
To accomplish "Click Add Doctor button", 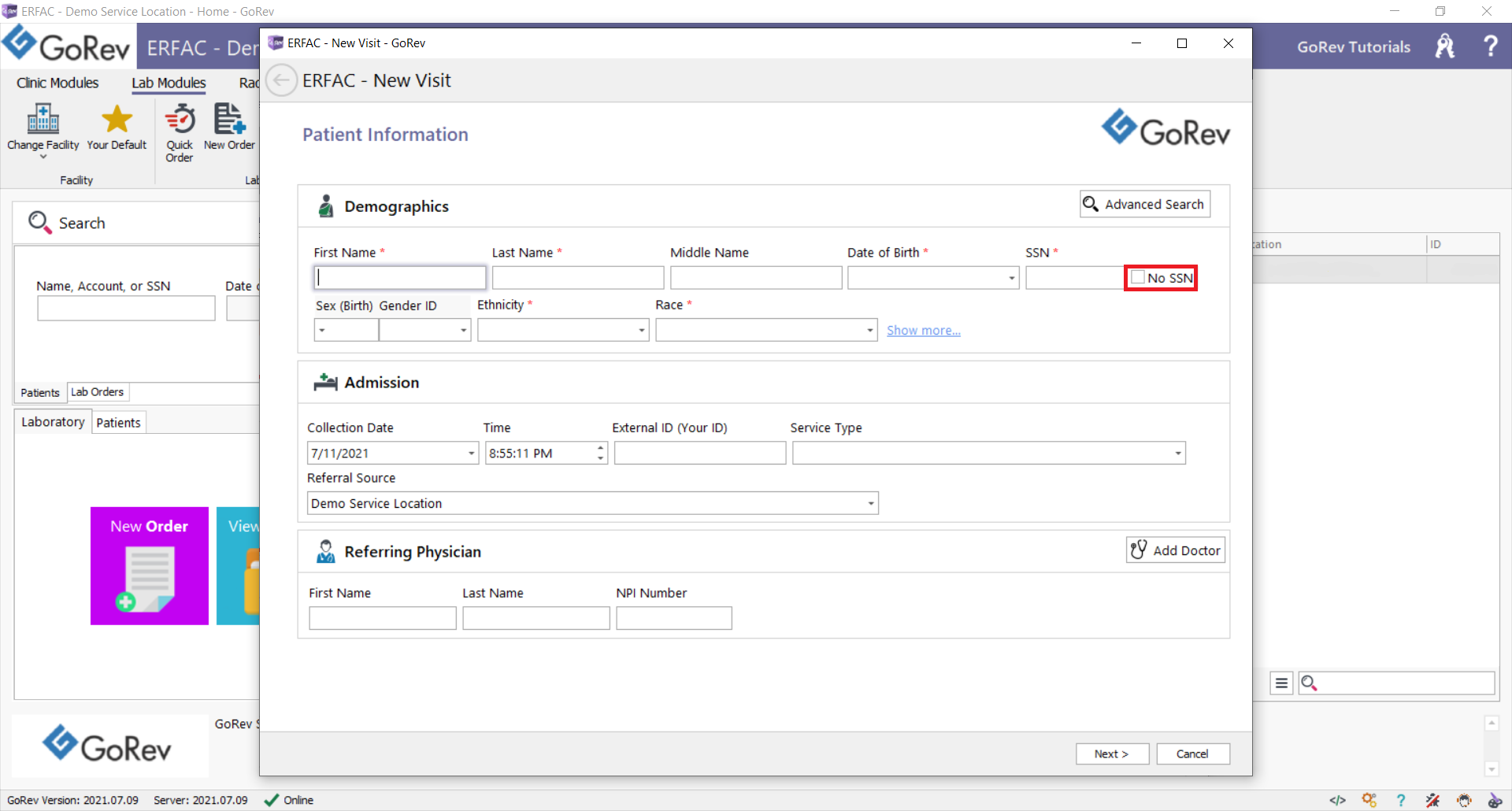I will point(1176,550).
